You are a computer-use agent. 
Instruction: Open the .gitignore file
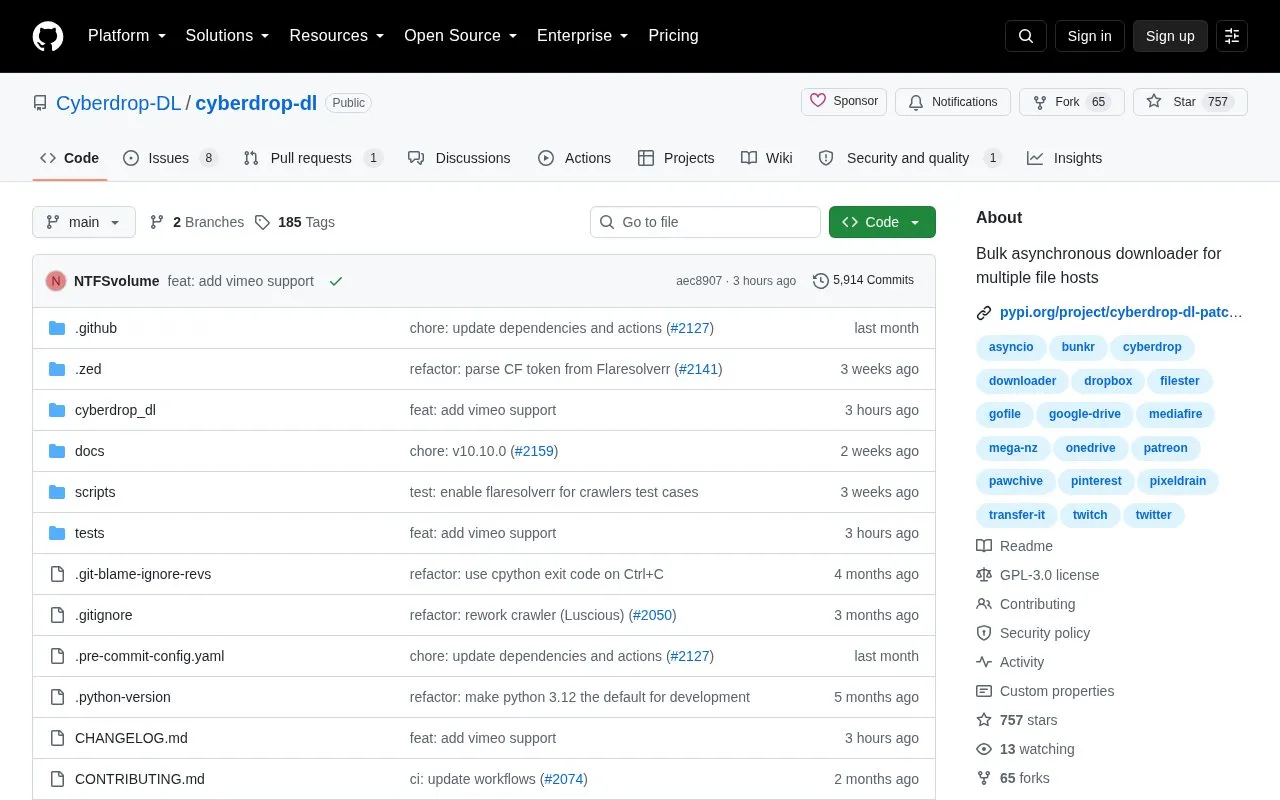click(x=103, y=615)
